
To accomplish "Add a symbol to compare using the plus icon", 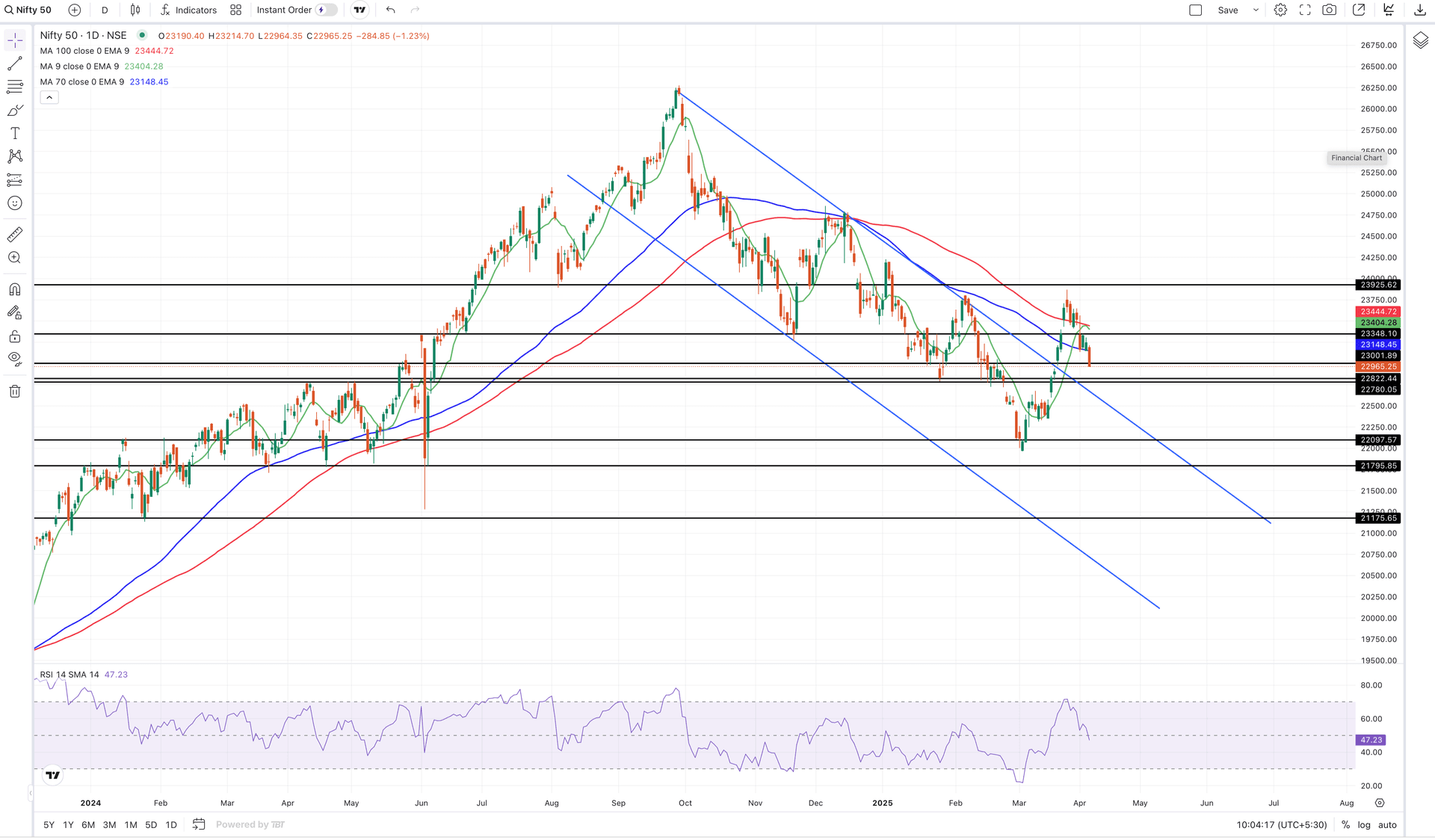I will (75, 10).
